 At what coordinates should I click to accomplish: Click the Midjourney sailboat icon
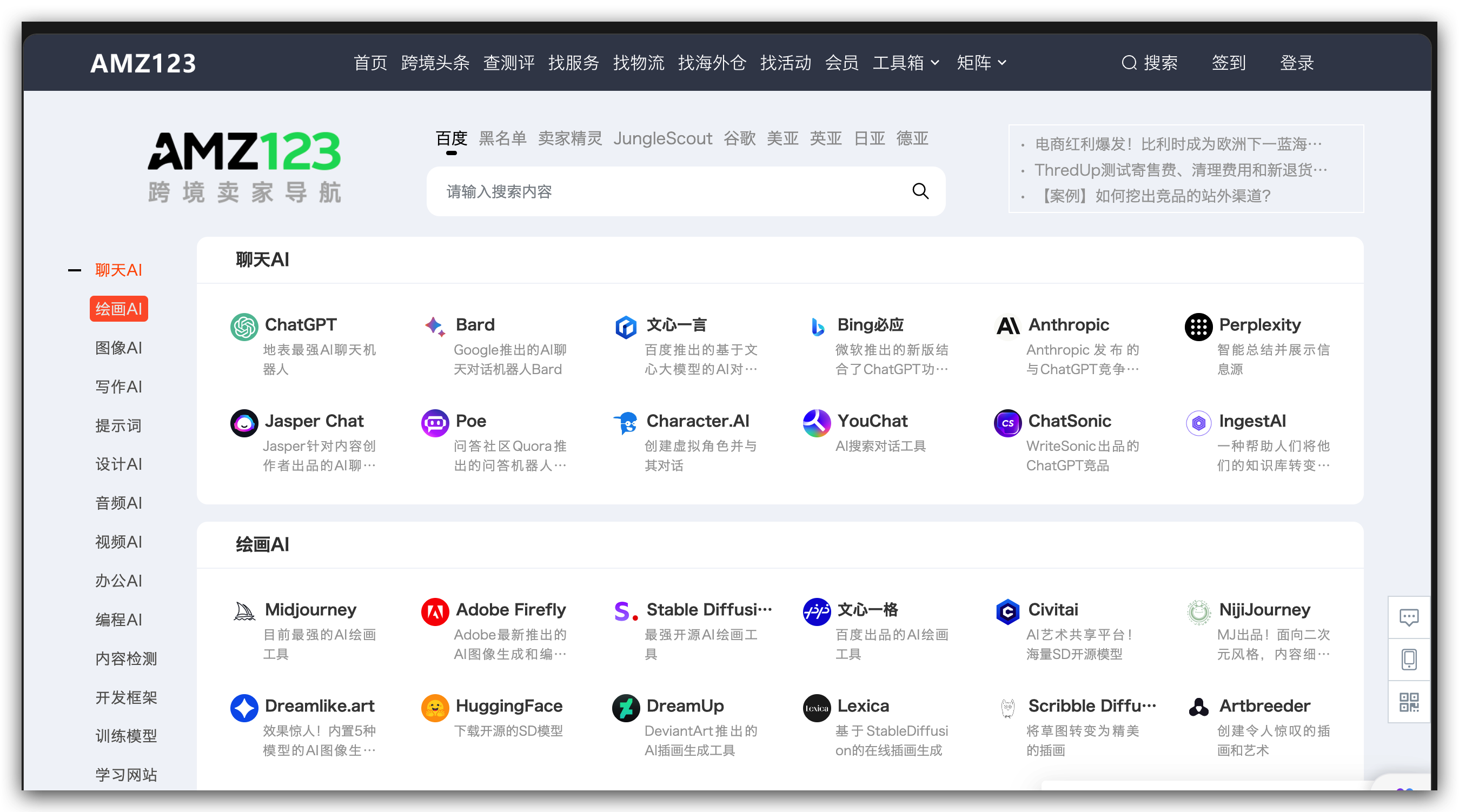pyautogui.click(x=244, y=611)
